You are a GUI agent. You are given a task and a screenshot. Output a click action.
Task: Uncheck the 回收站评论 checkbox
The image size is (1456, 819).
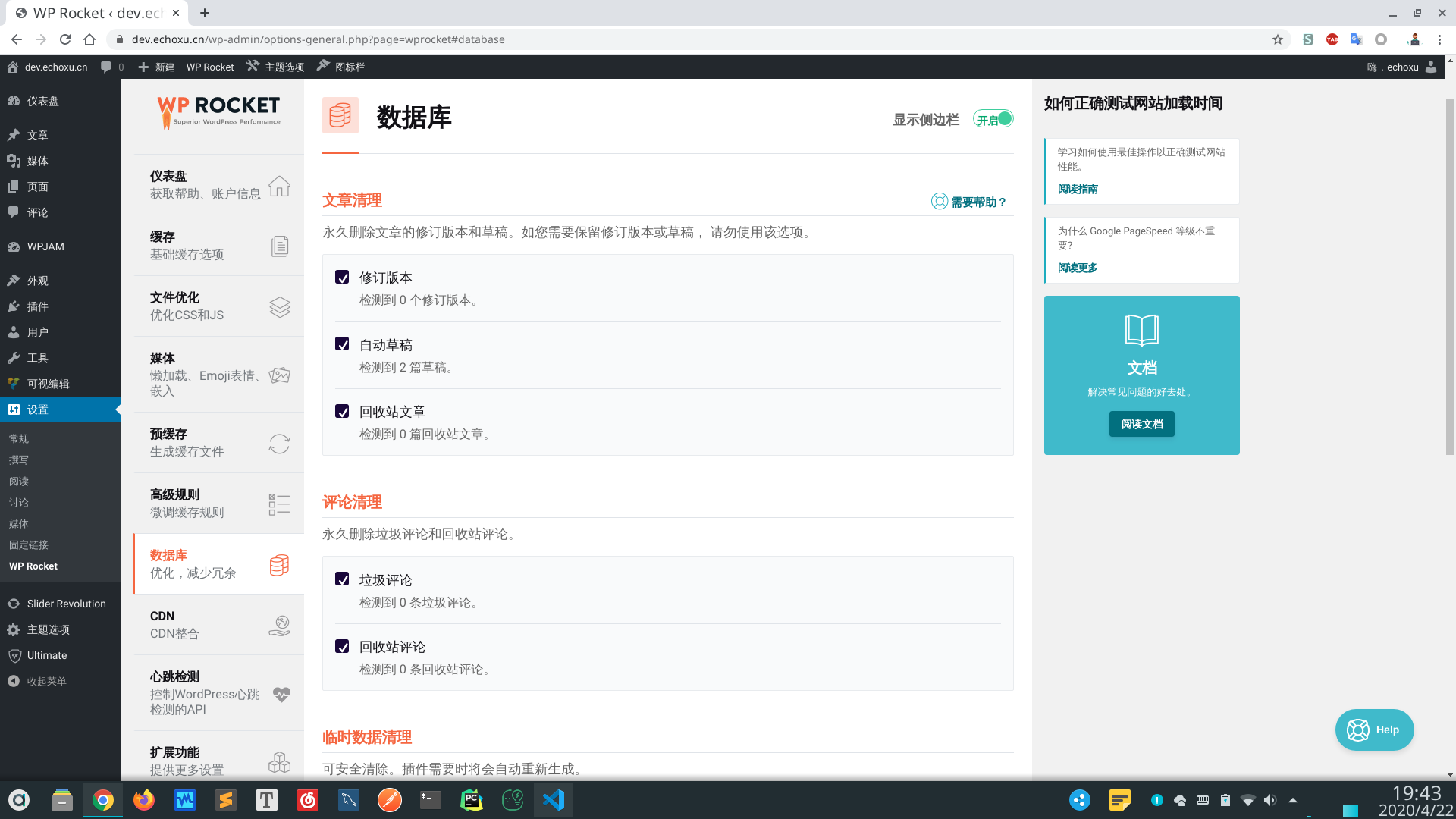(x=342, y=646)
